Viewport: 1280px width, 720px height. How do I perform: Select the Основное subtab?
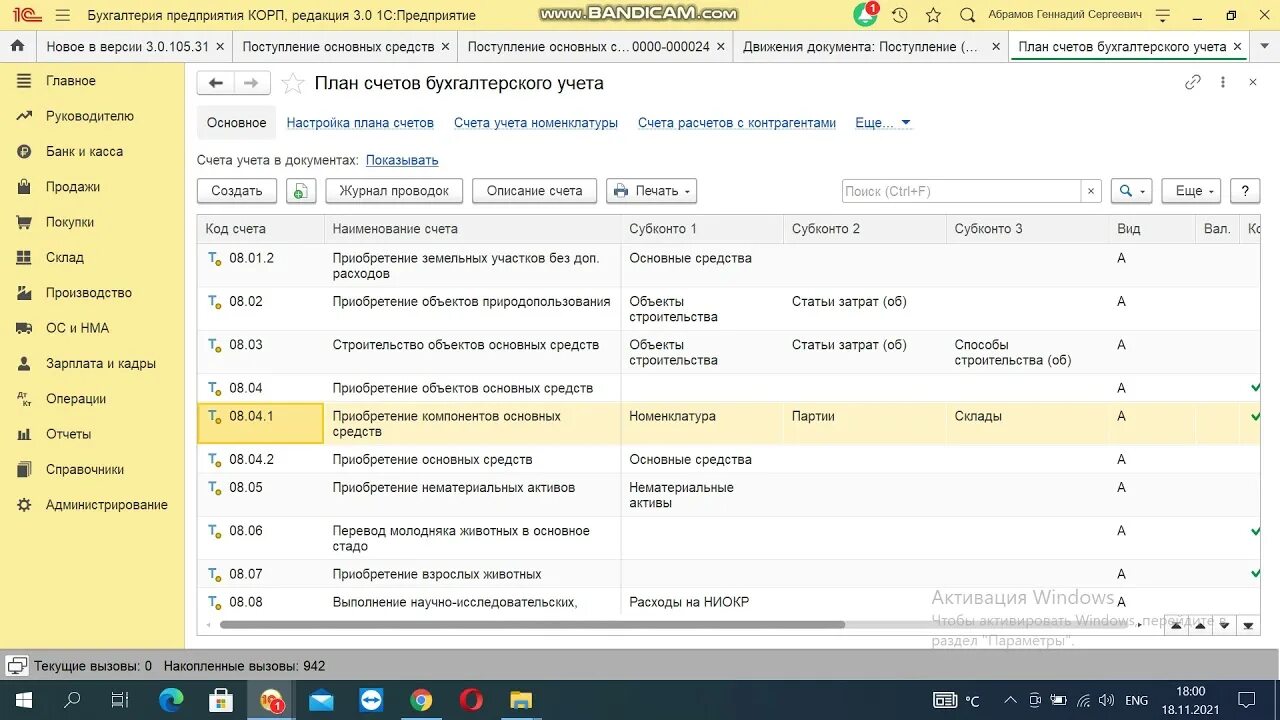coord(236,123)
